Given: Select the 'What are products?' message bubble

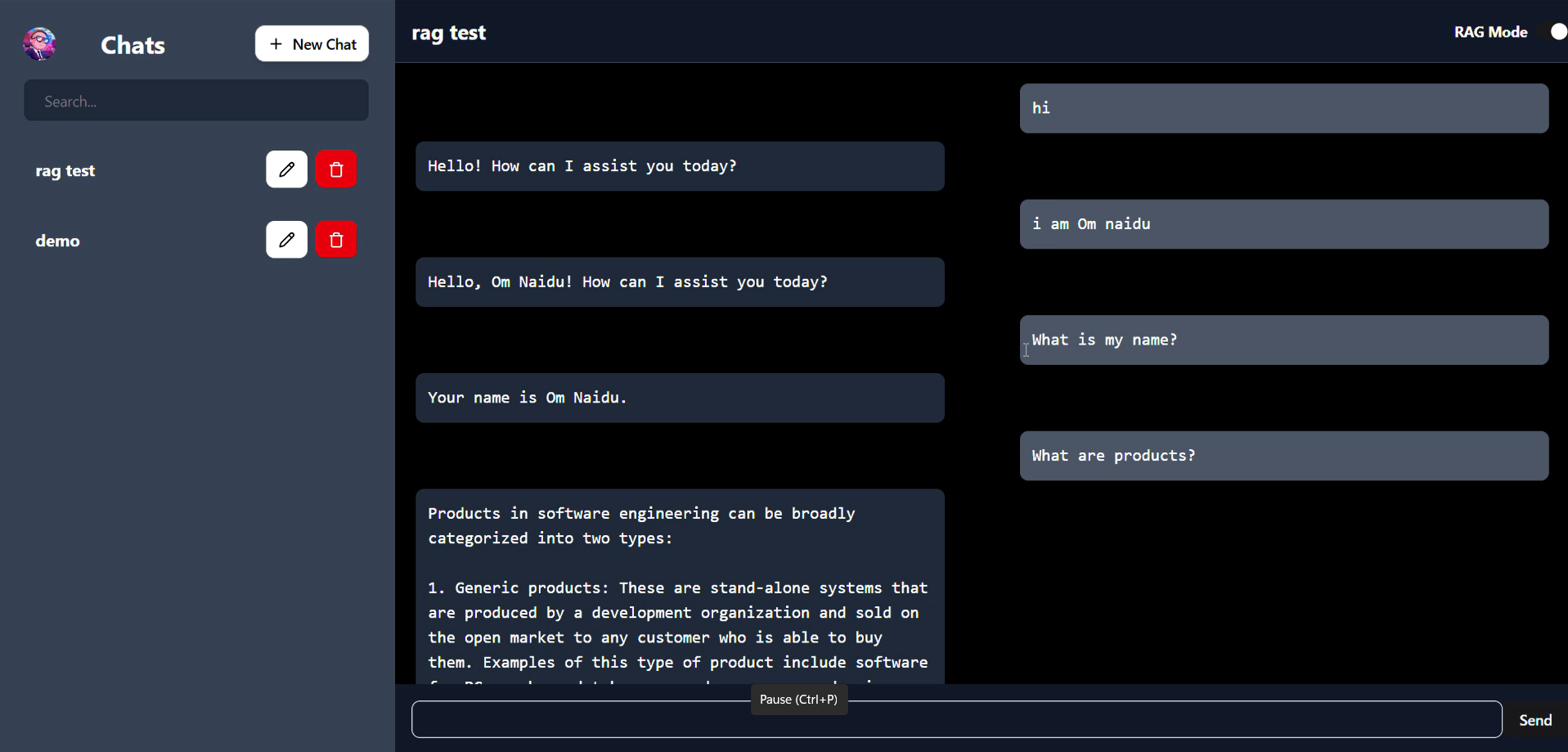Looking at the screenshot, I should [x=1283, y=456].
